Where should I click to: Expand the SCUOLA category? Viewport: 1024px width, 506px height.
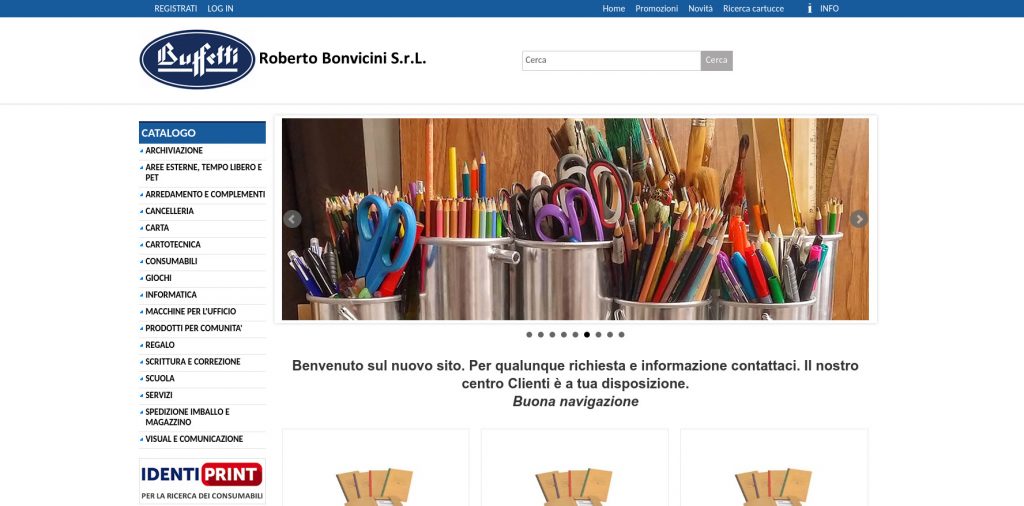160,378
